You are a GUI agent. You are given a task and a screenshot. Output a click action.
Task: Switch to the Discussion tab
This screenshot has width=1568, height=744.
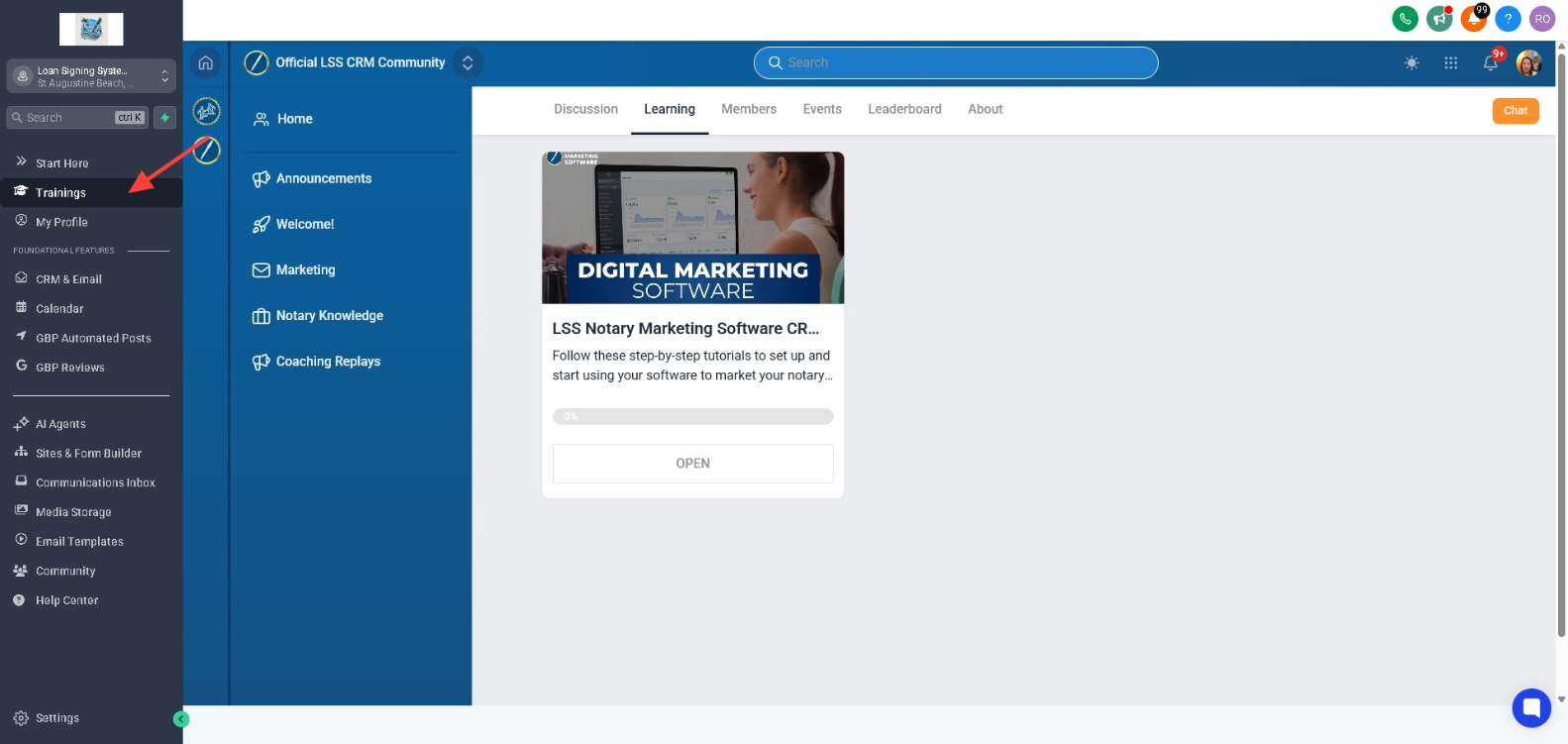pos(585,109)
